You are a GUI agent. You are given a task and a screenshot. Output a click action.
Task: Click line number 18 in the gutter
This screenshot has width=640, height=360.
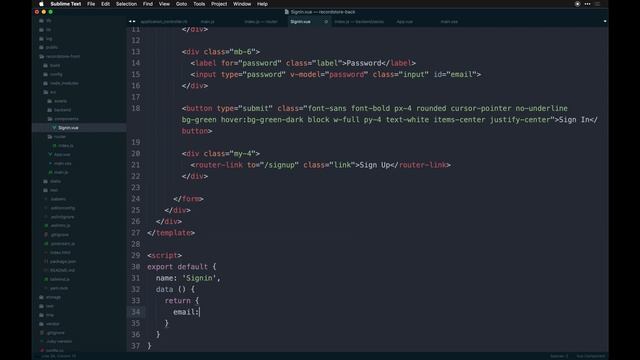tap(136, 108)
